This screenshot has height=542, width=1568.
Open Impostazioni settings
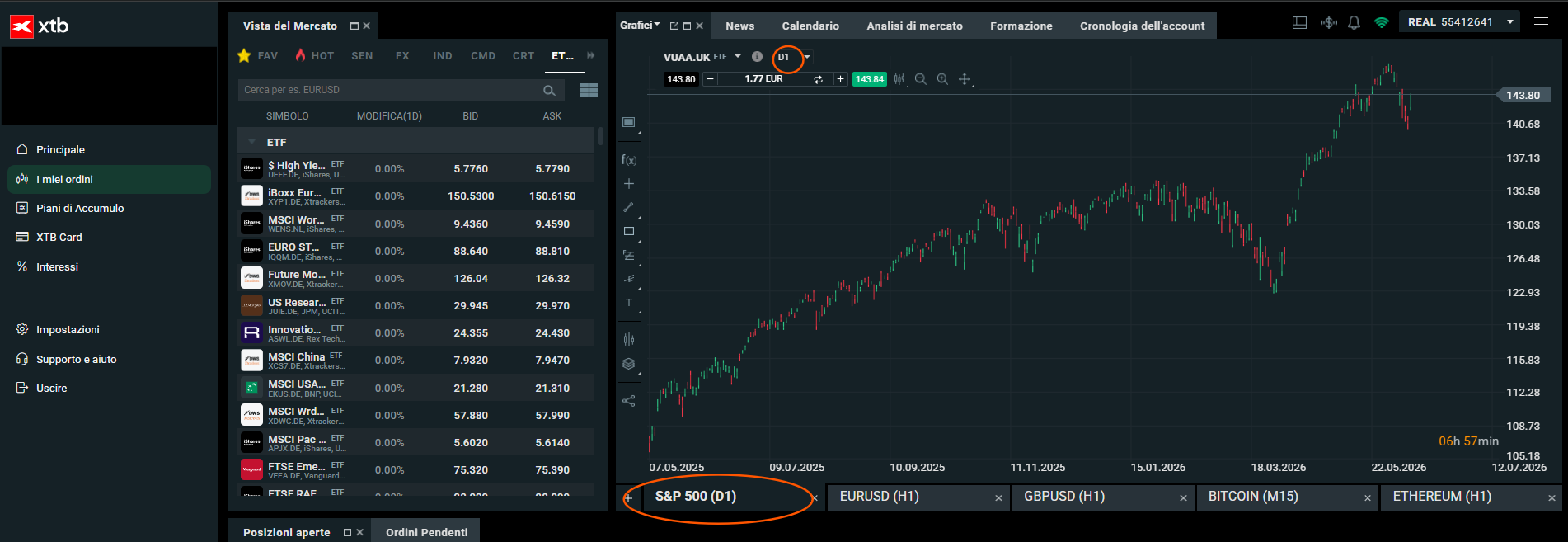(x=68, y=329)
